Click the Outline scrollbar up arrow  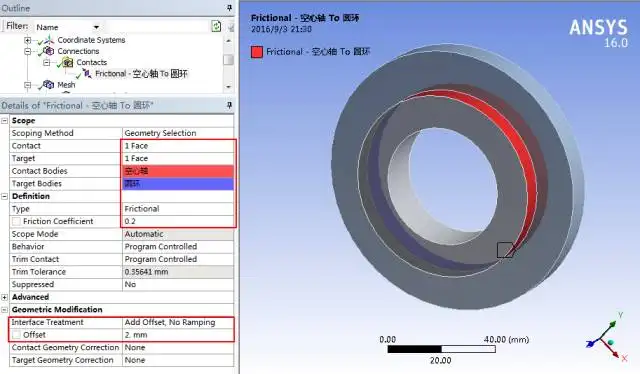click(228, 40)
